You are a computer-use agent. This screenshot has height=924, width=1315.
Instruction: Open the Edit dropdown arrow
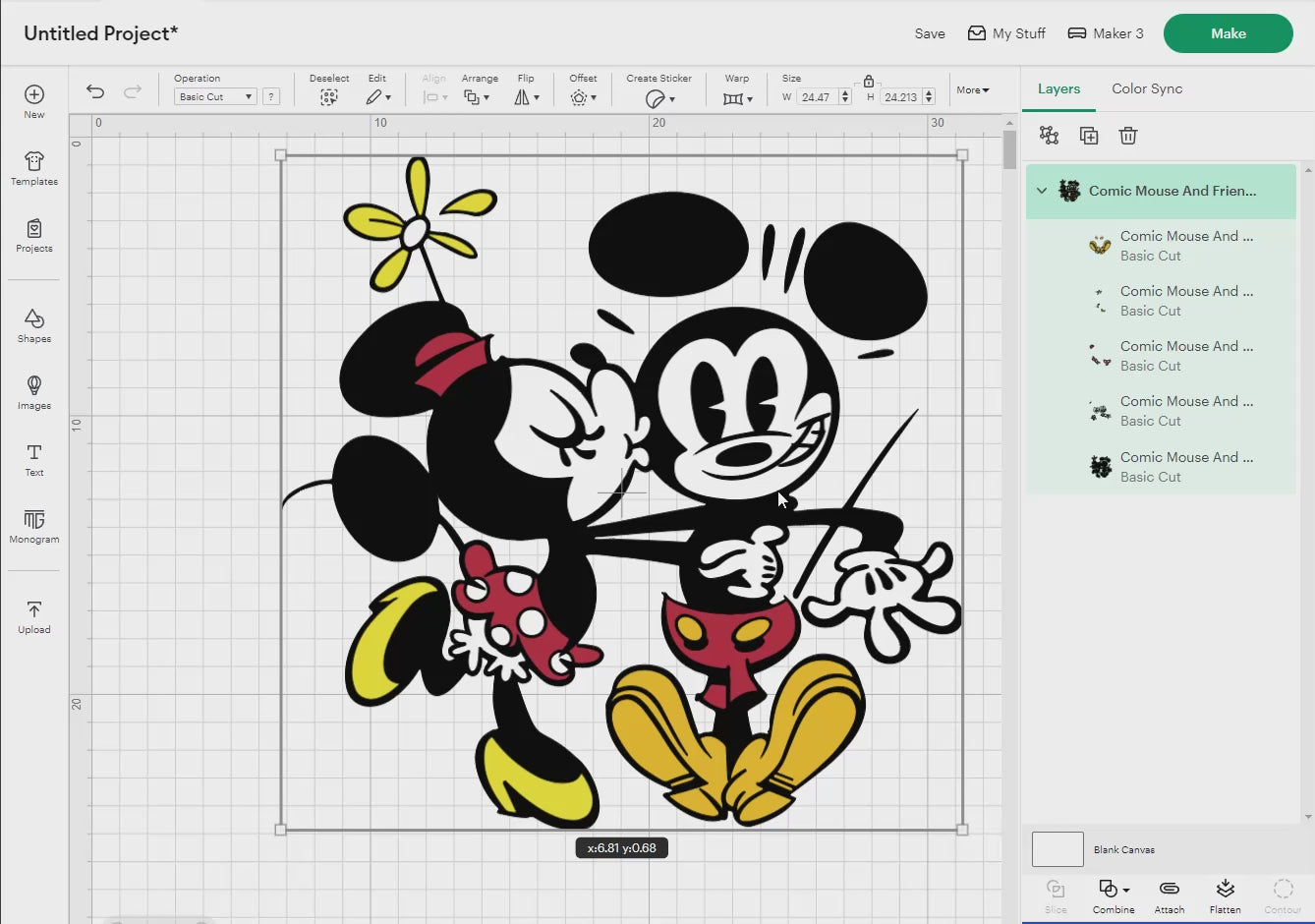(x=388, y=98)
